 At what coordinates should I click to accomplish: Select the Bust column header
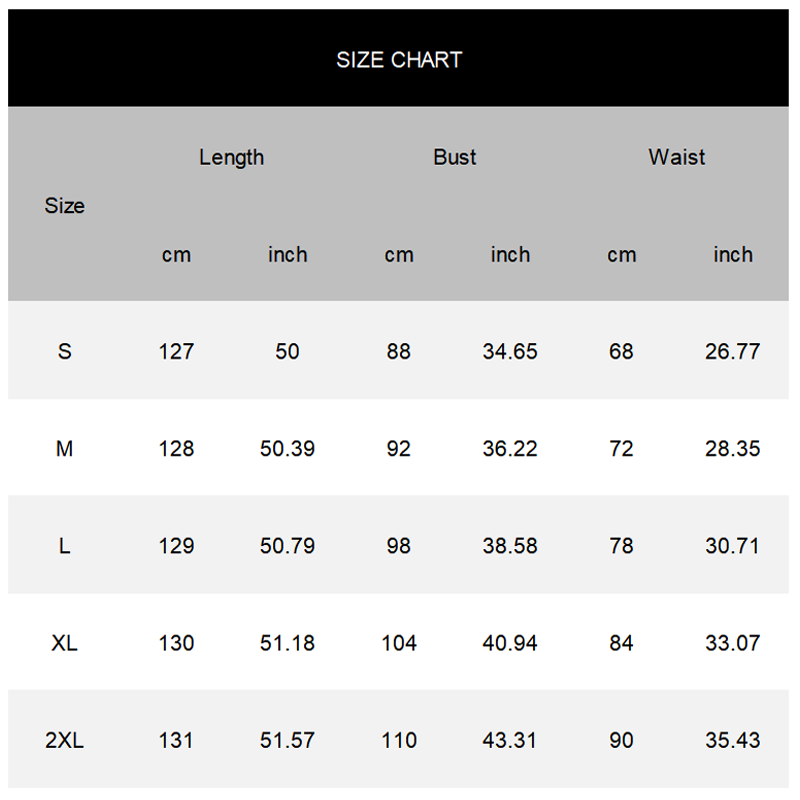[x=454, y=157]
